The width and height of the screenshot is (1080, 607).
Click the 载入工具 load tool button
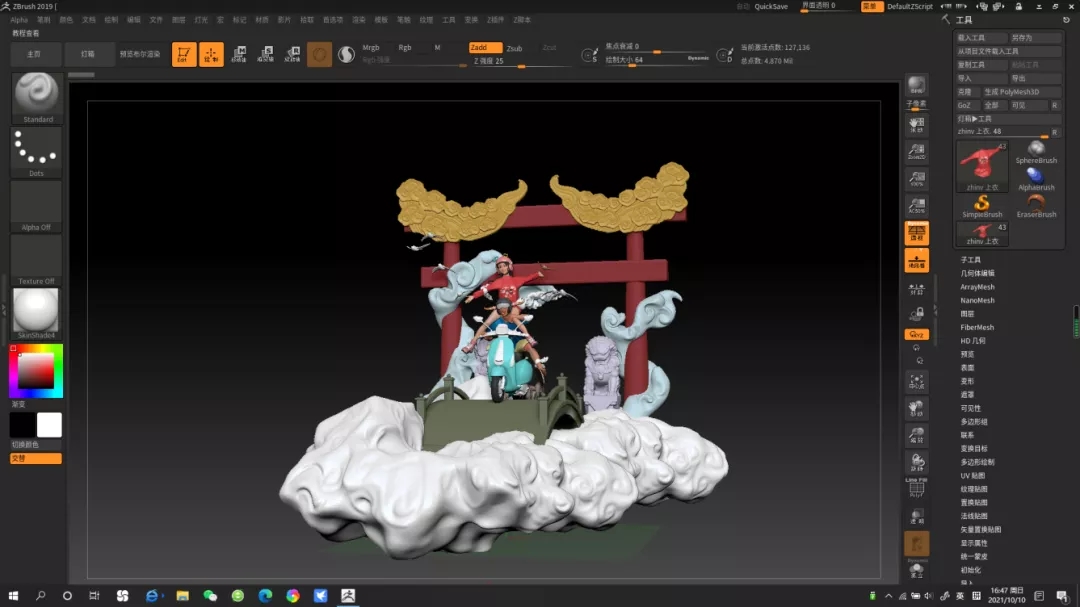click(x=980, y=38)
